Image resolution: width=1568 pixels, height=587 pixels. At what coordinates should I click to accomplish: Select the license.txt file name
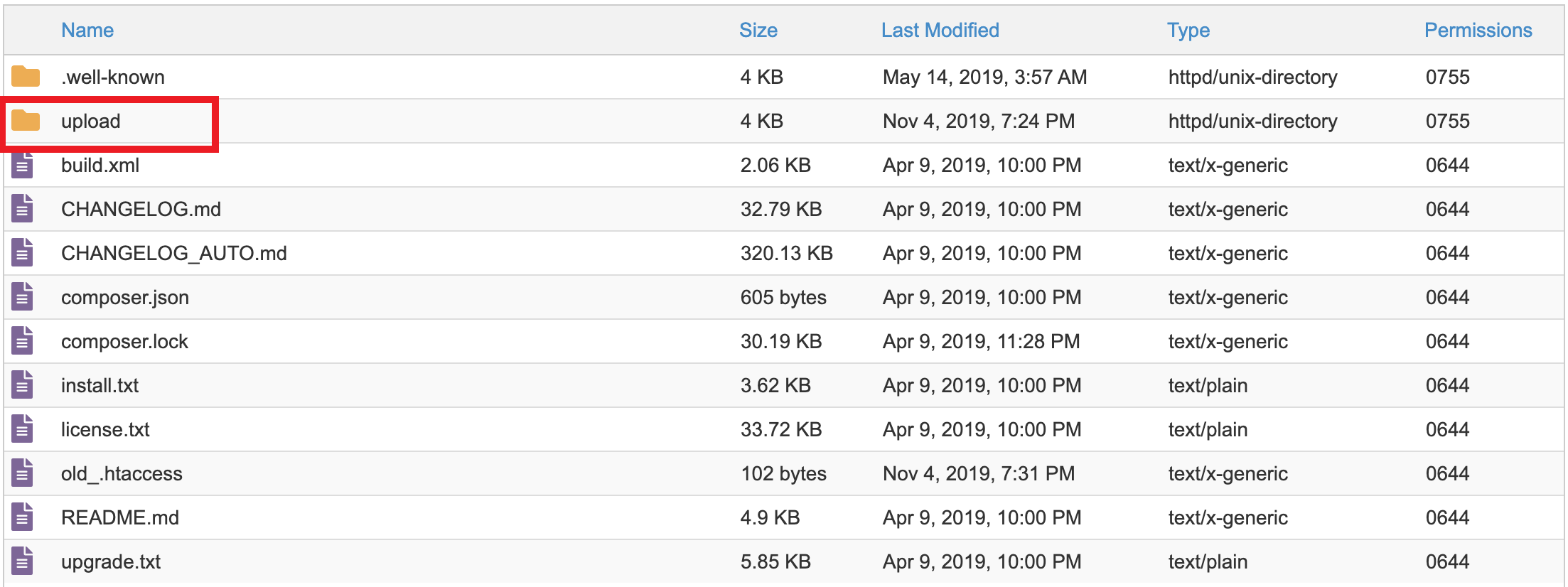pos(105,429)
